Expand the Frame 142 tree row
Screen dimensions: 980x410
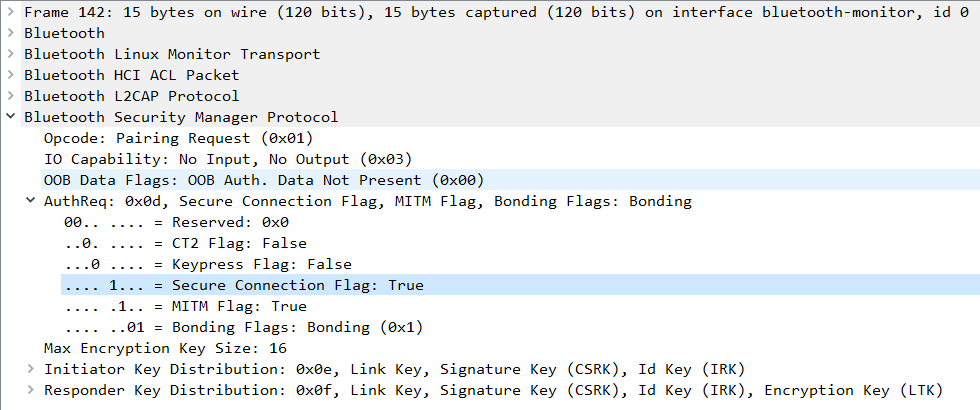point(11,12)
